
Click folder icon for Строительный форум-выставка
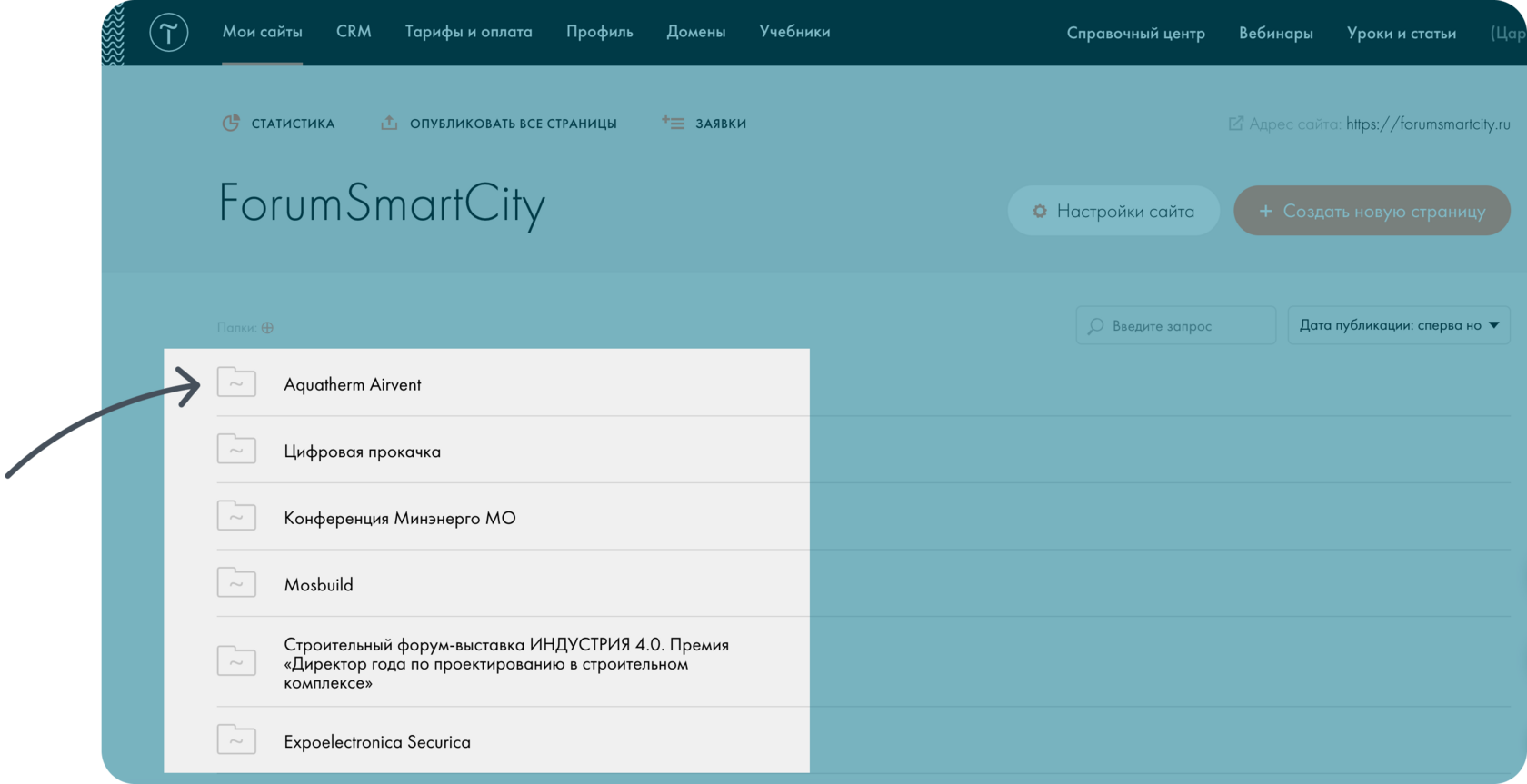236,660
